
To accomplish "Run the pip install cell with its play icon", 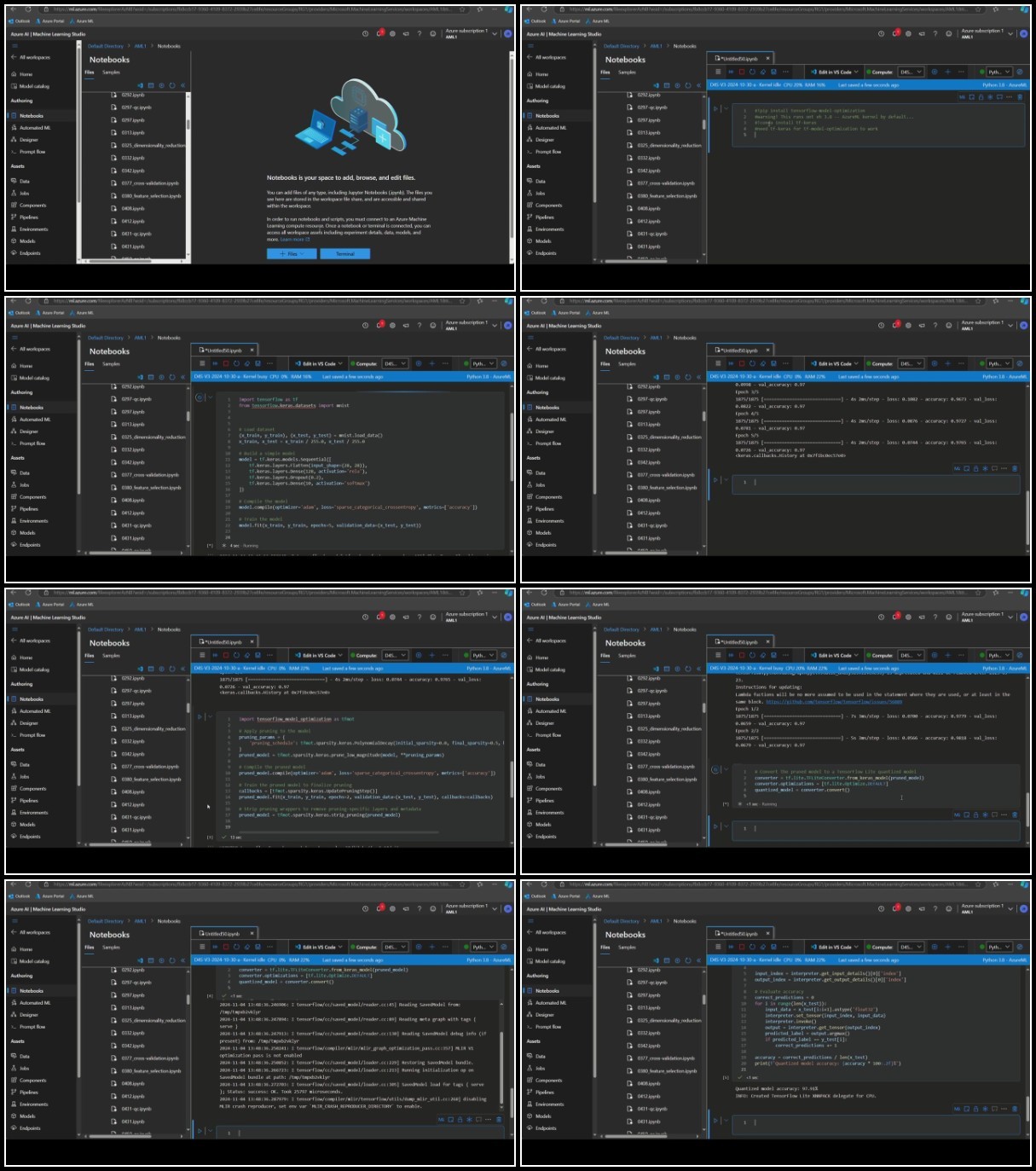I will (715, 109).
